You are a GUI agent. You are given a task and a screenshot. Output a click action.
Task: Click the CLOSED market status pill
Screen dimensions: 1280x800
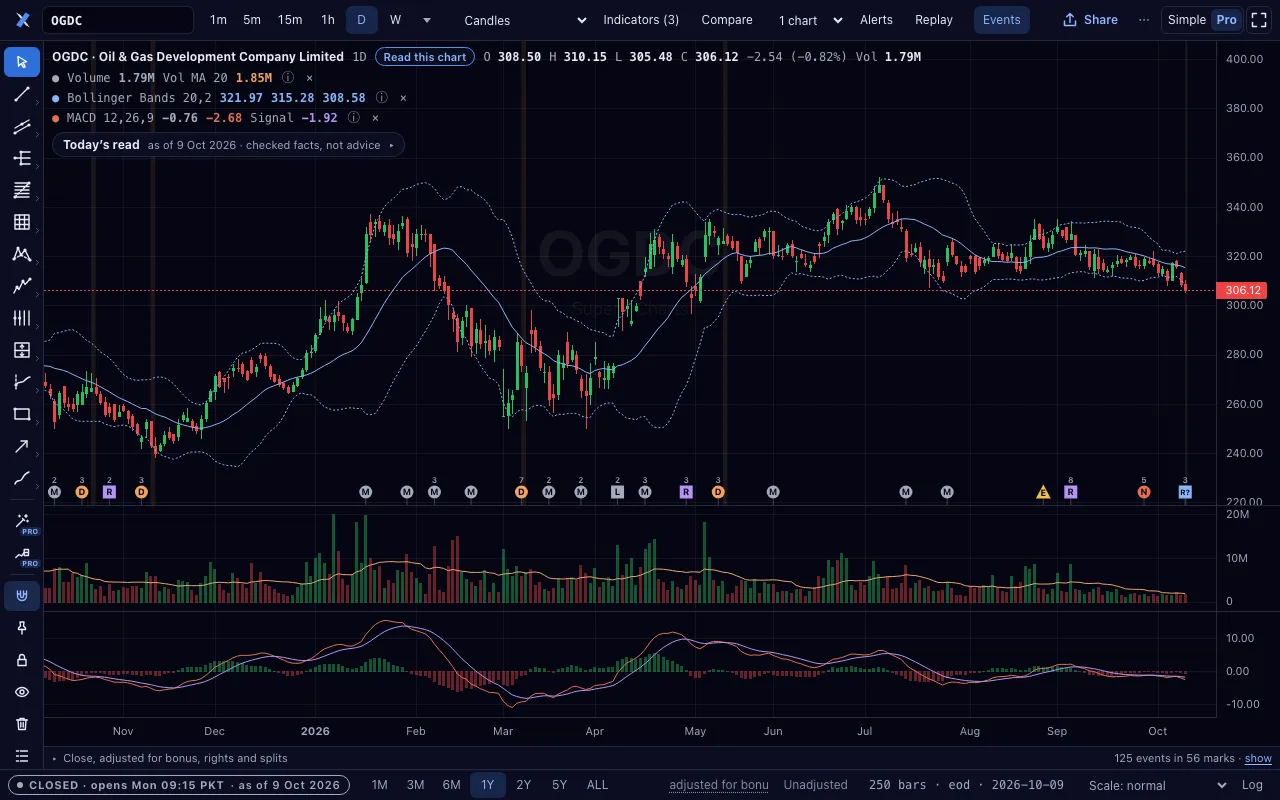(x=179, y=785)
